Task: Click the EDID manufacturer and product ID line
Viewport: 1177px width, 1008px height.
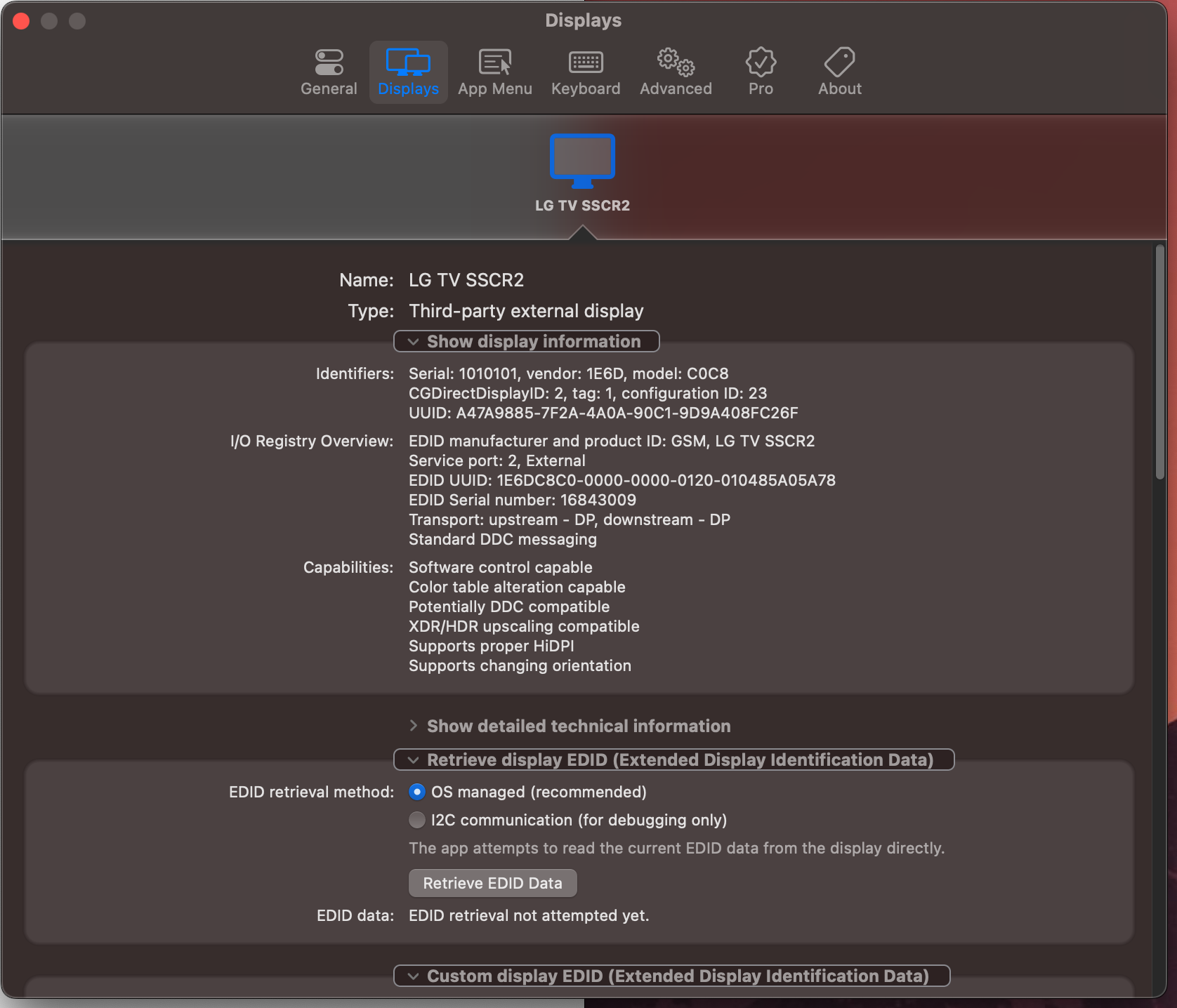Action: [612, 441]
